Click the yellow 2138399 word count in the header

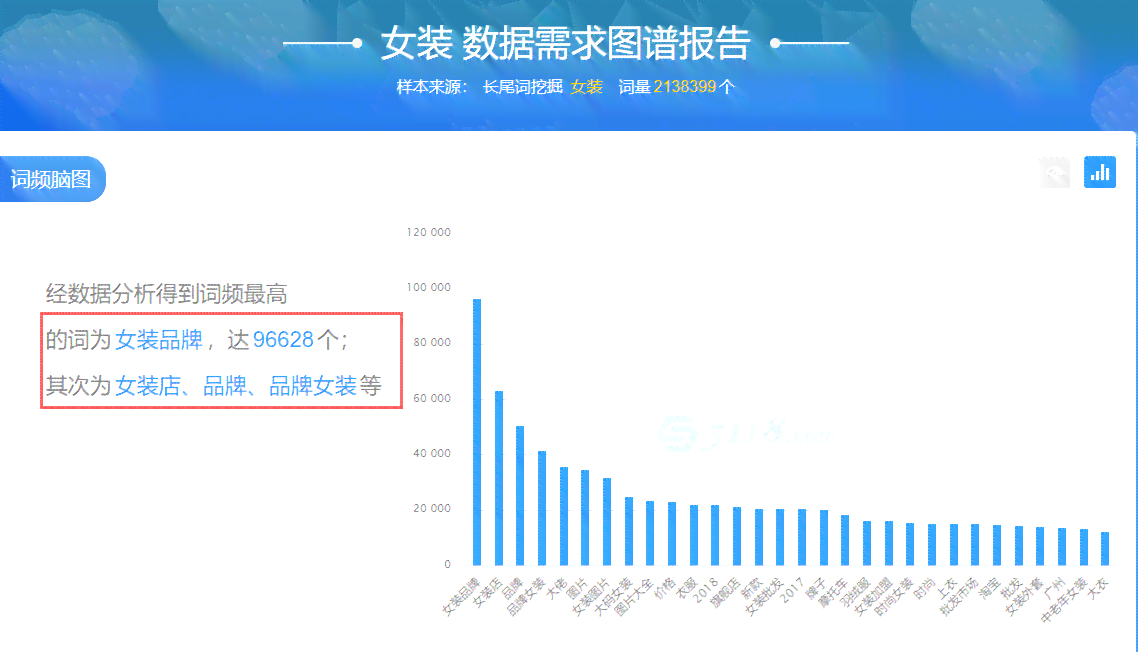(x=684, y=87)
